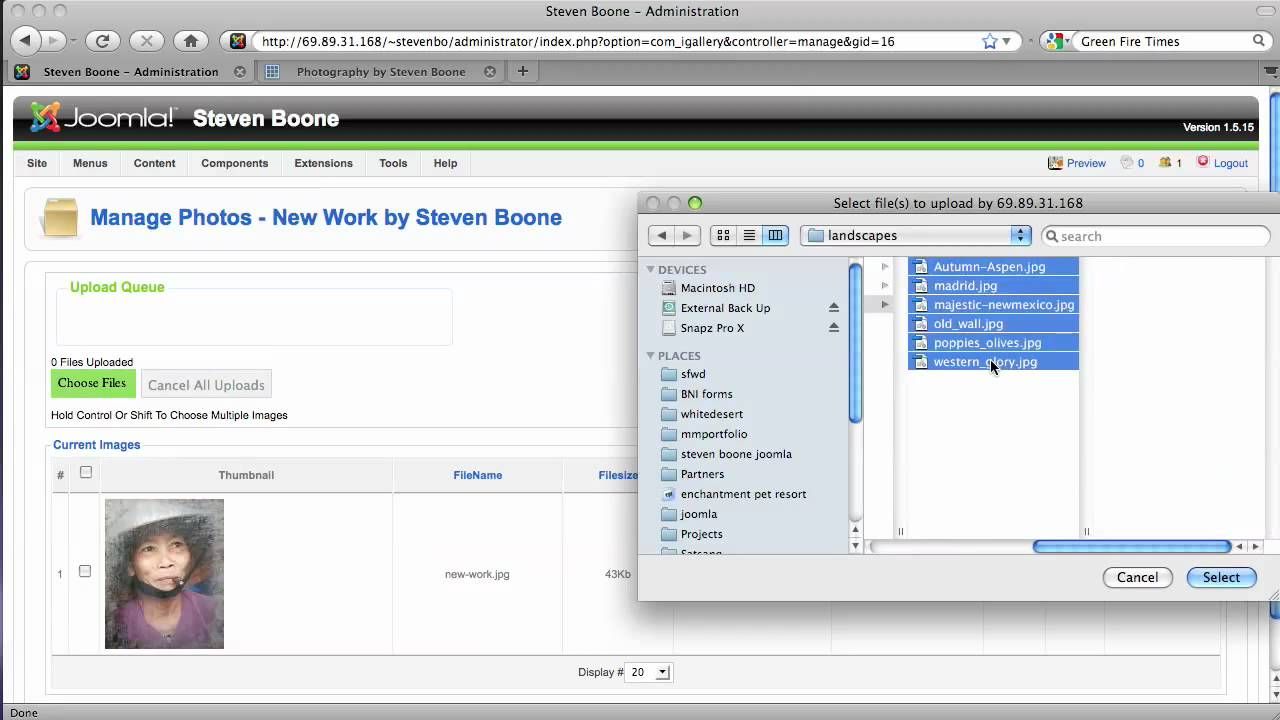Screen dimensions: 1280x720
Task: Select the file Autumn-Aspen.jpg
Action: [993, 267]
